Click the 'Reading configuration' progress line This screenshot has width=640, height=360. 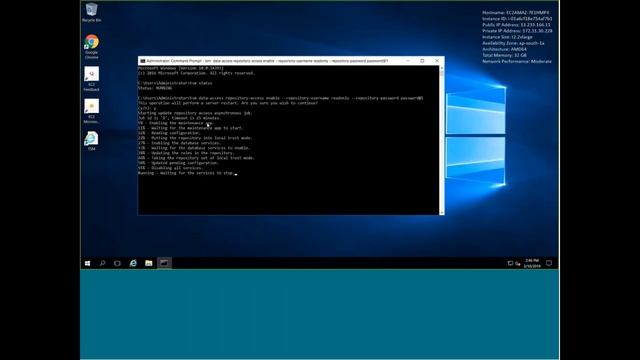coord(169,133)
